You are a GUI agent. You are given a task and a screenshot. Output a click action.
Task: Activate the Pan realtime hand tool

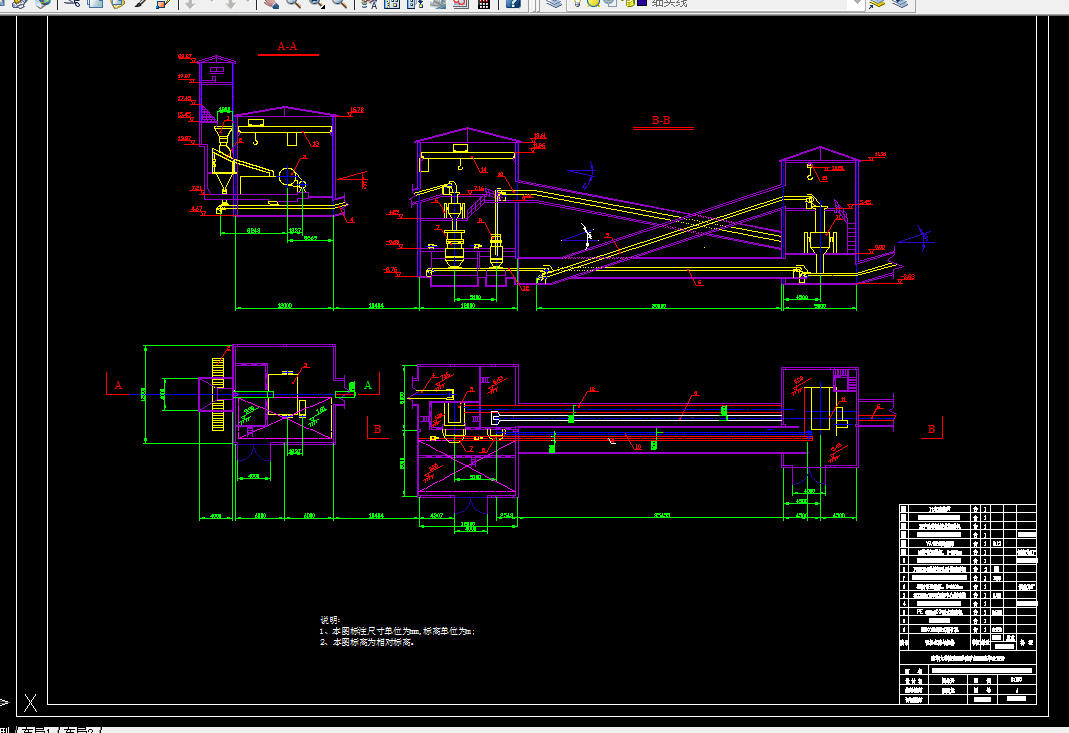click(271, 3)
